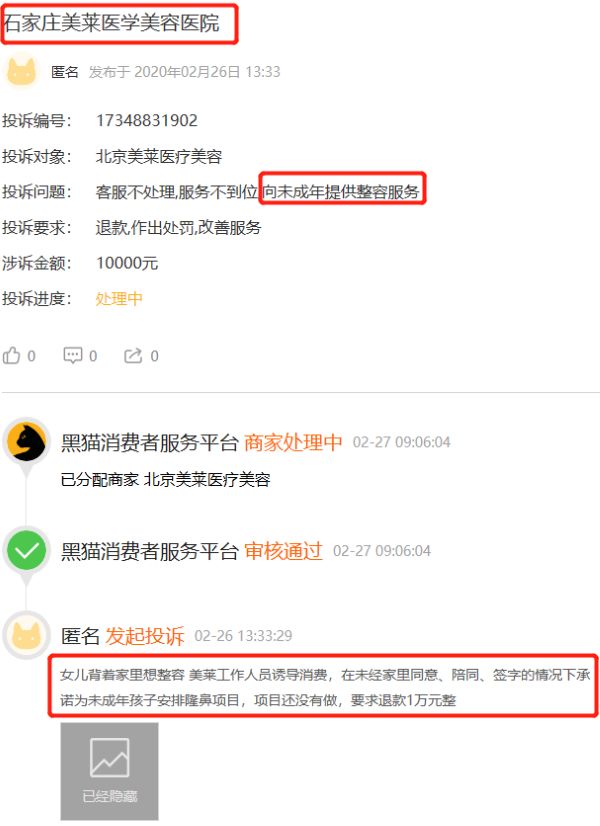
Task: Open the hidden image thumbnail 已经隐藏
Action: [110, 771]
